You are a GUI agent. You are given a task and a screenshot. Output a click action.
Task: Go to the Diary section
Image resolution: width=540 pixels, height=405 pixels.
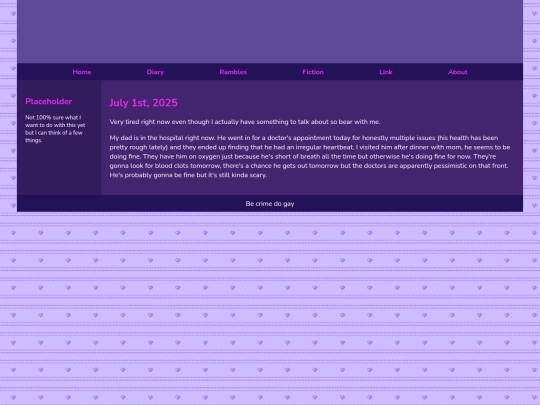[x=155, y=72]
